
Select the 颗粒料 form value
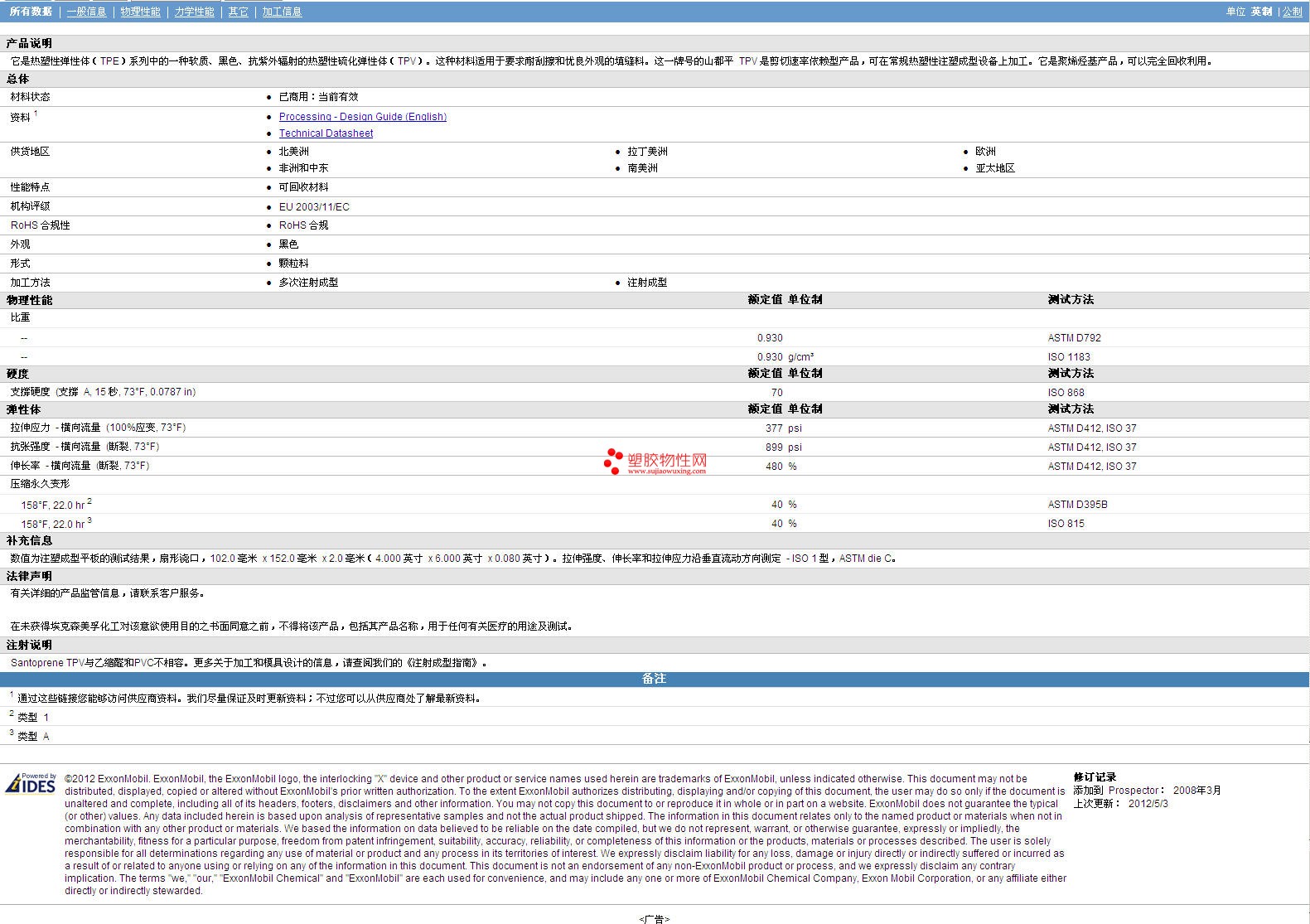(293, 264)
